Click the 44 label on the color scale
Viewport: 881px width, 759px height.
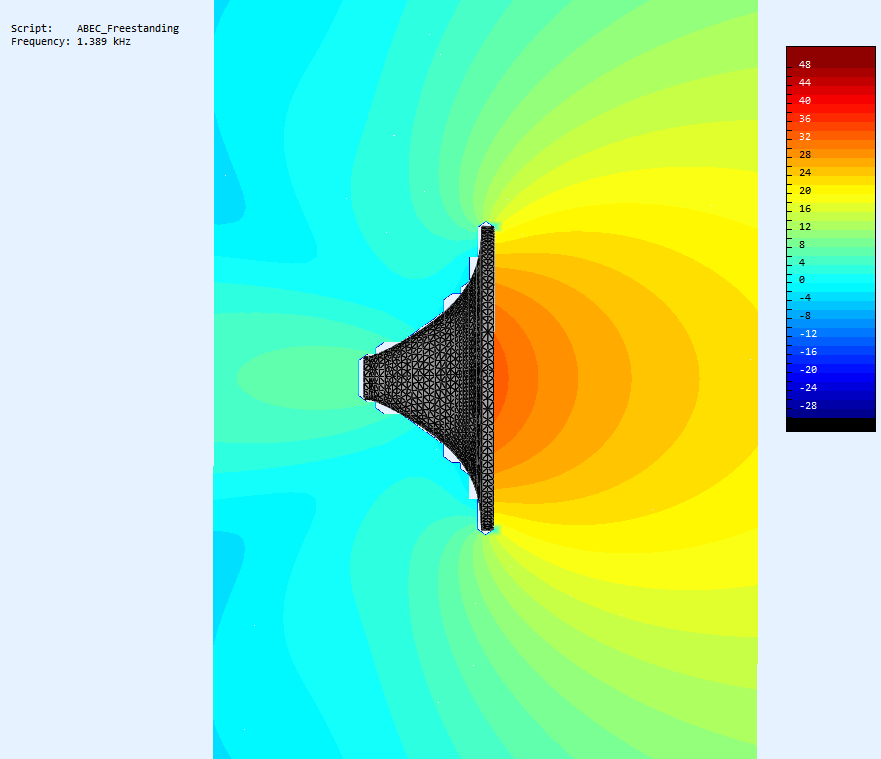(x=805, y=83)
